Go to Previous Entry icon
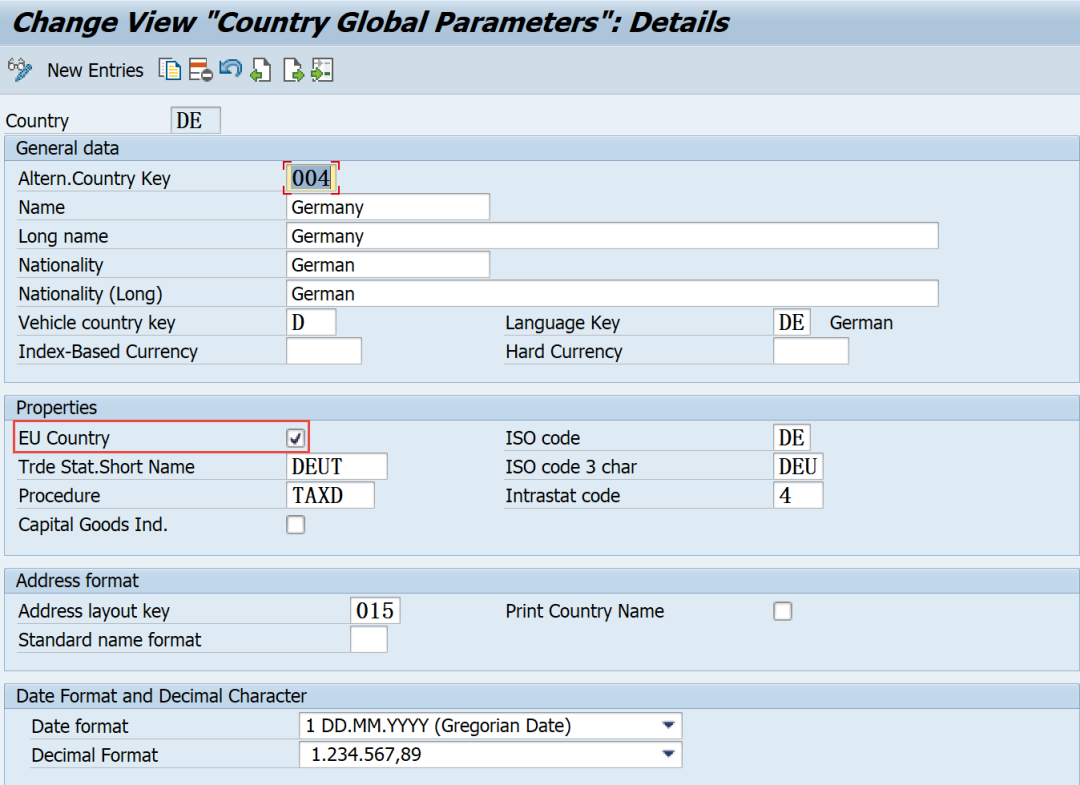Screen dimensions: 1080x785 coord(261,70)
